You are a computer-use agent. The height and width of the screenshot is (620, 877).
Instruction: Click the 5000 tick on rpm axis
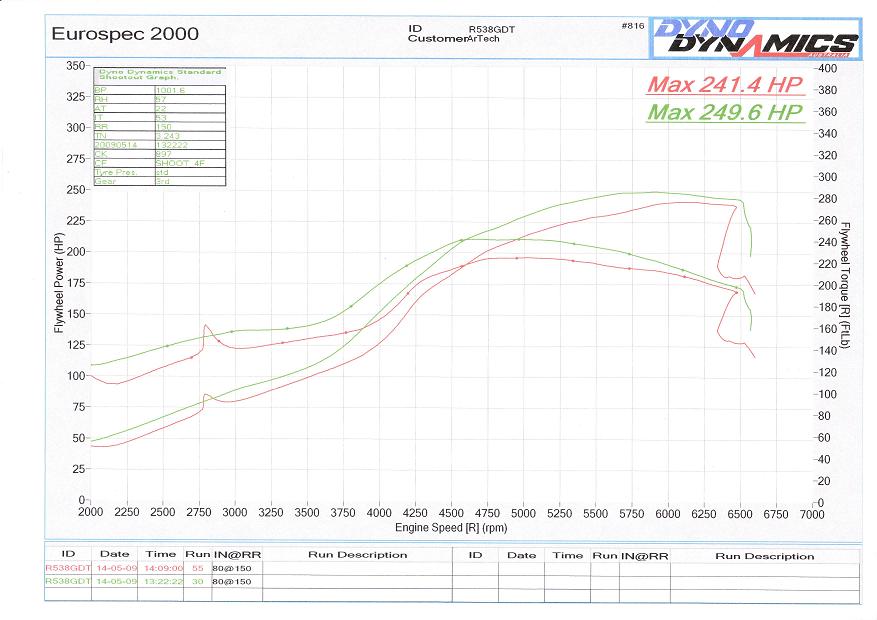point(523,512)
